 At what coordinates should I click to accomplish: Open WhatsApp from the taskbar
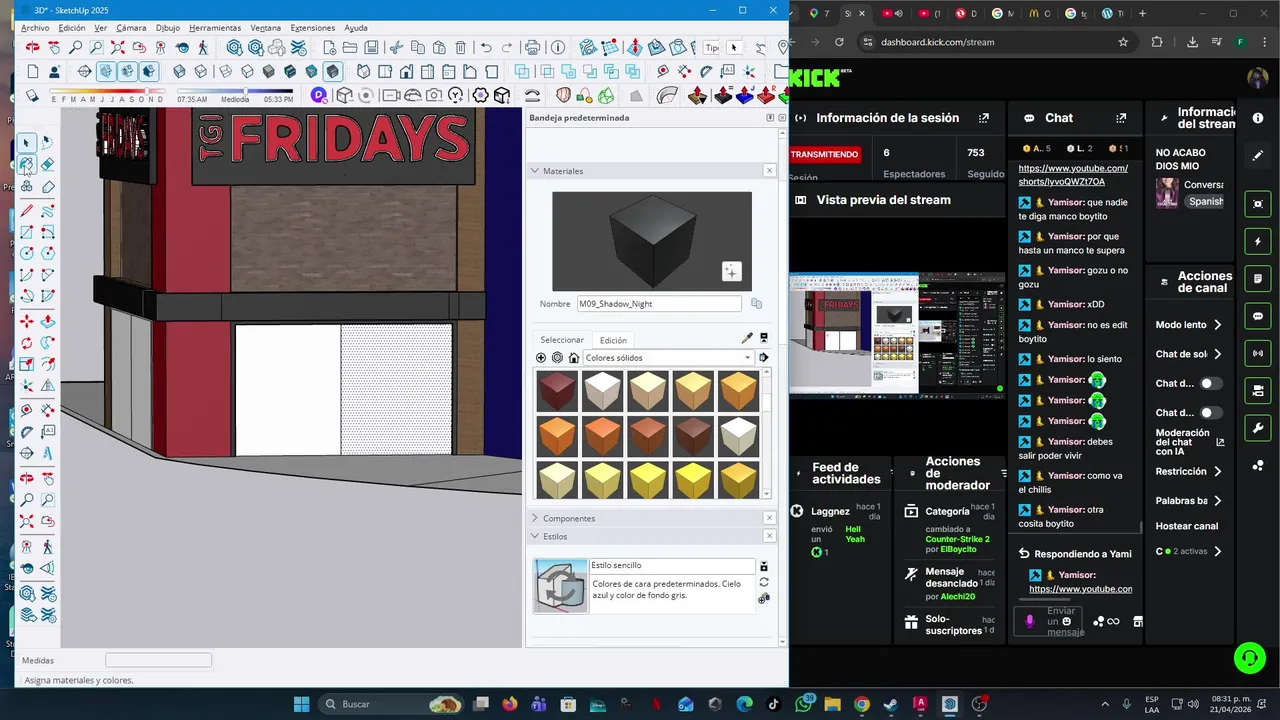tap(804, 704)
